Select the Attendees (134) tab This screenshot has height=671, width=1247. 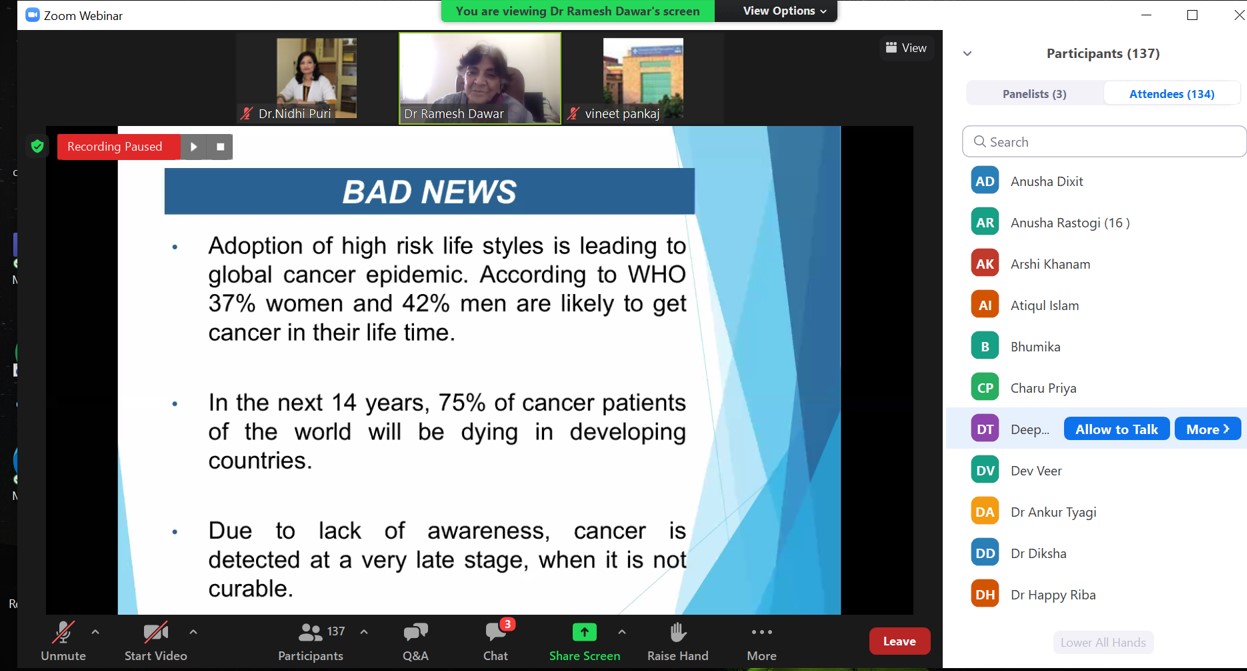tap(1171, 94)
